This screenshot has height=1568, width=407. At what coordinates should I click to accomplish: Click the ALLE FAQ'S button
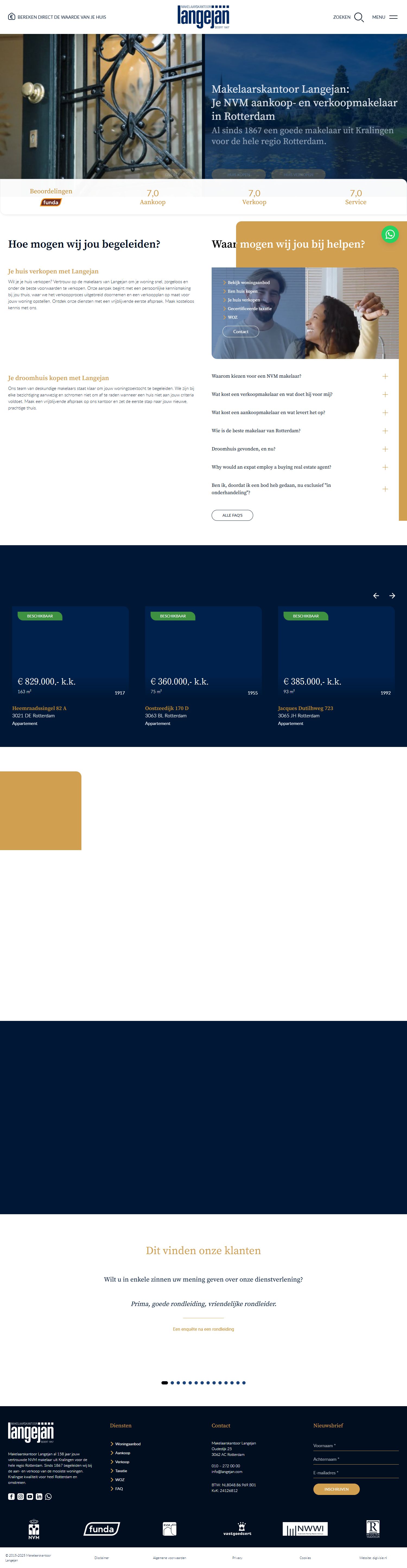coord(233,516)
